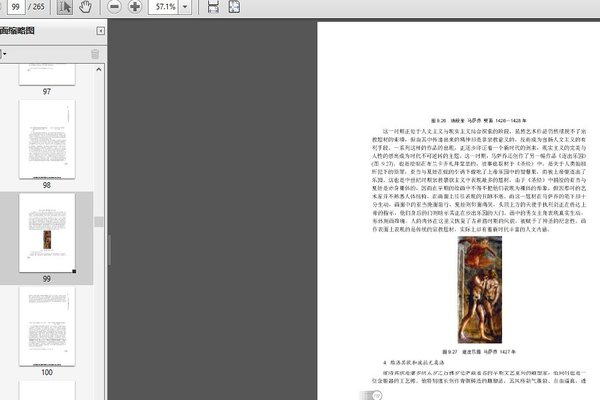The image size is (600, 400).
Task: Enable scrolling page display mode
Action: click(x=213, y=7)
